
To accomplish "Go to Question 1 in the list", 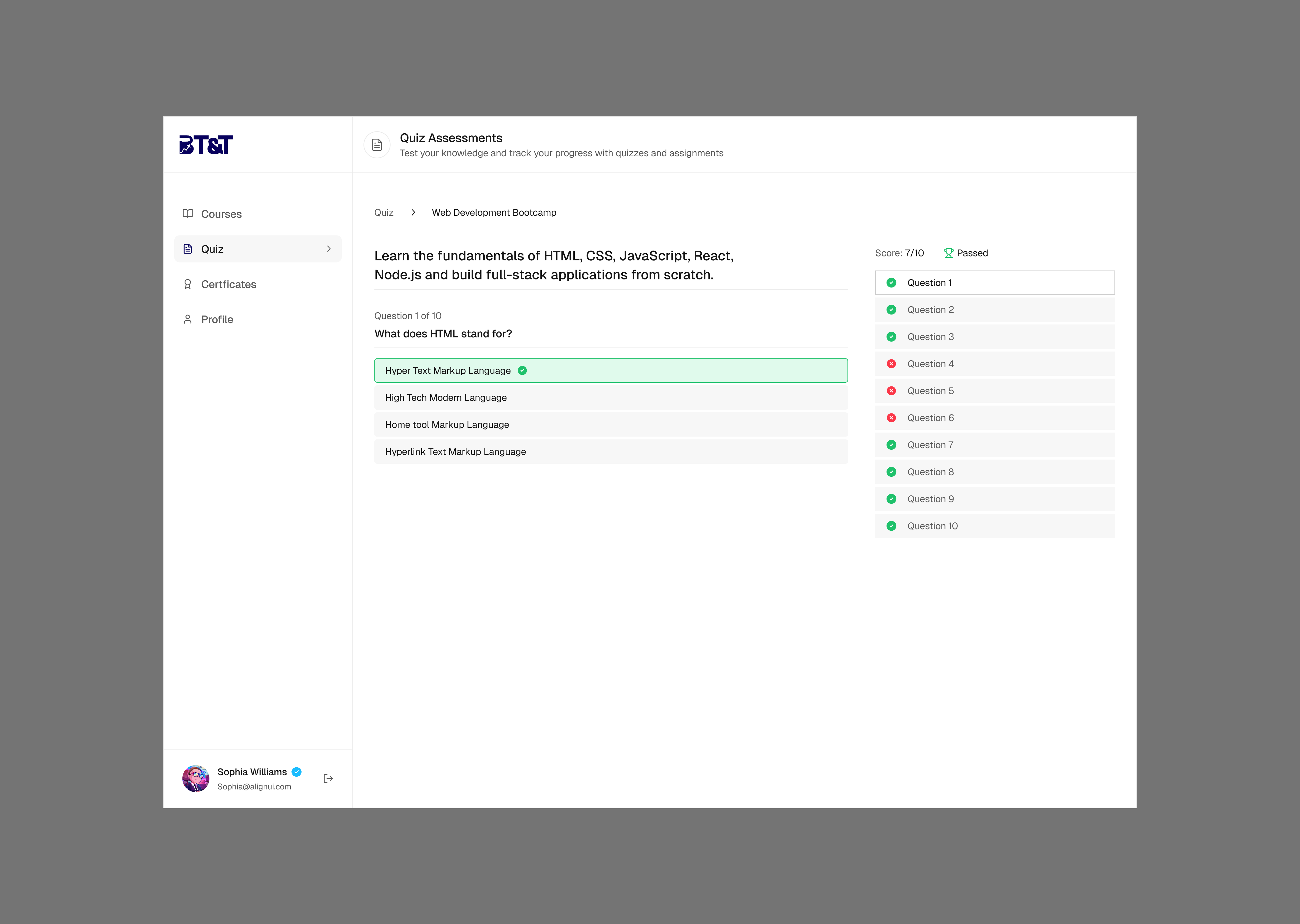I will tap(995, 283).
